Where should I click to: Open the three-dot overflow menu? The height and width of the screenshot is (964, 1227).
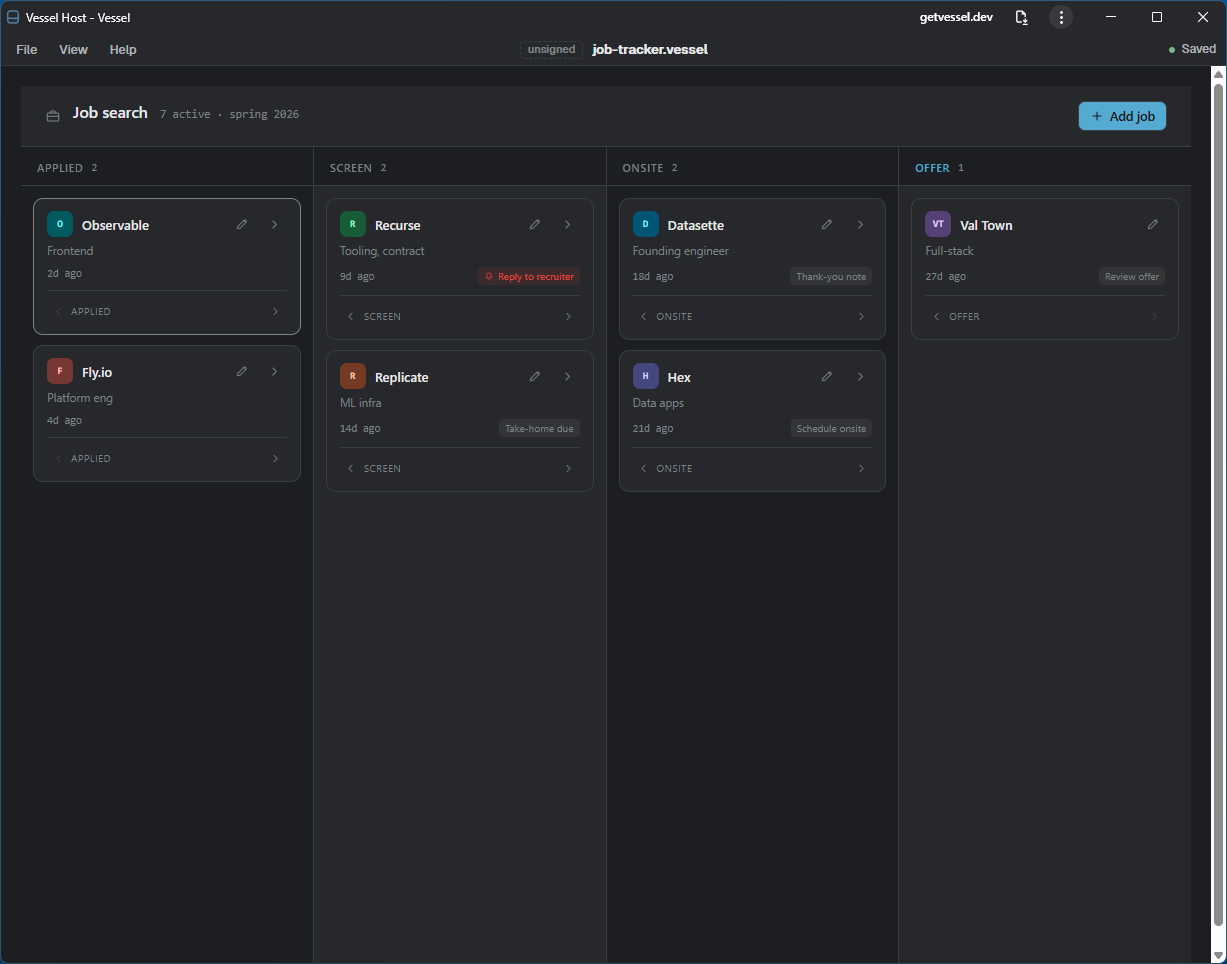(1061, 17)
